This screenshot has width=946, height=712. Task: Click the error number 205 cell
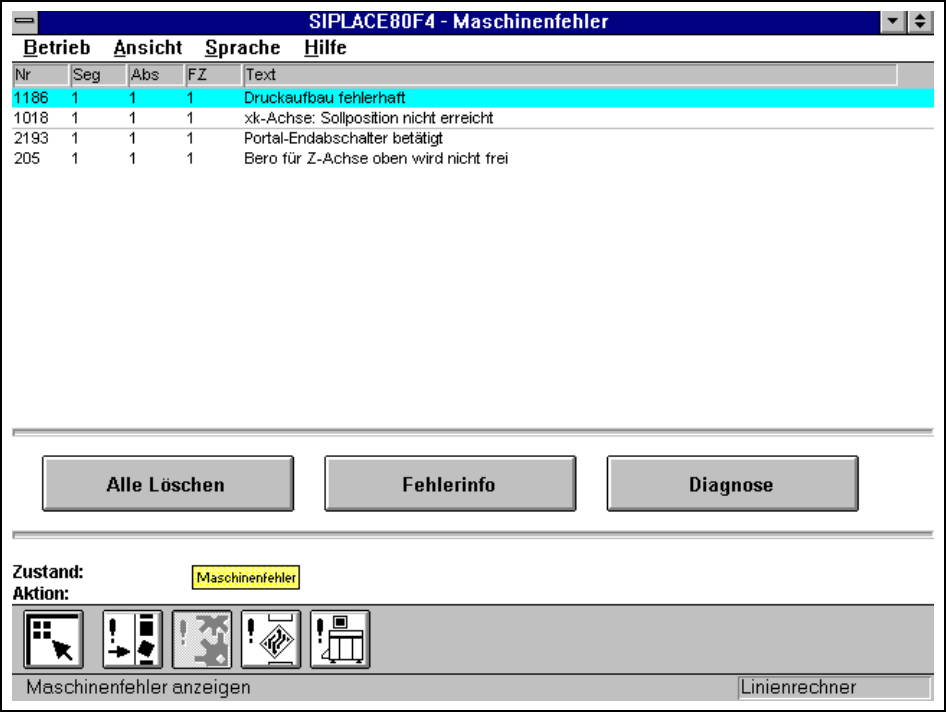point(27,159)
